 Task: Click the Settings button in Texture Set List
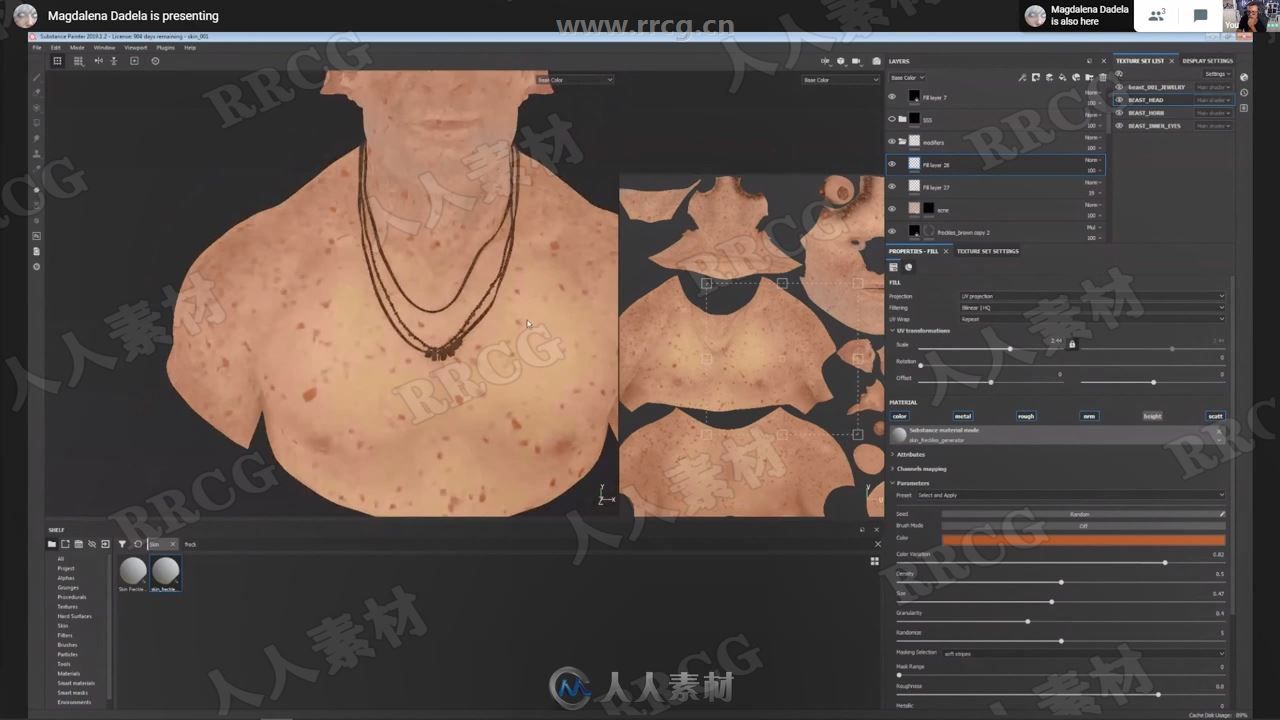tap(1220, 74)
